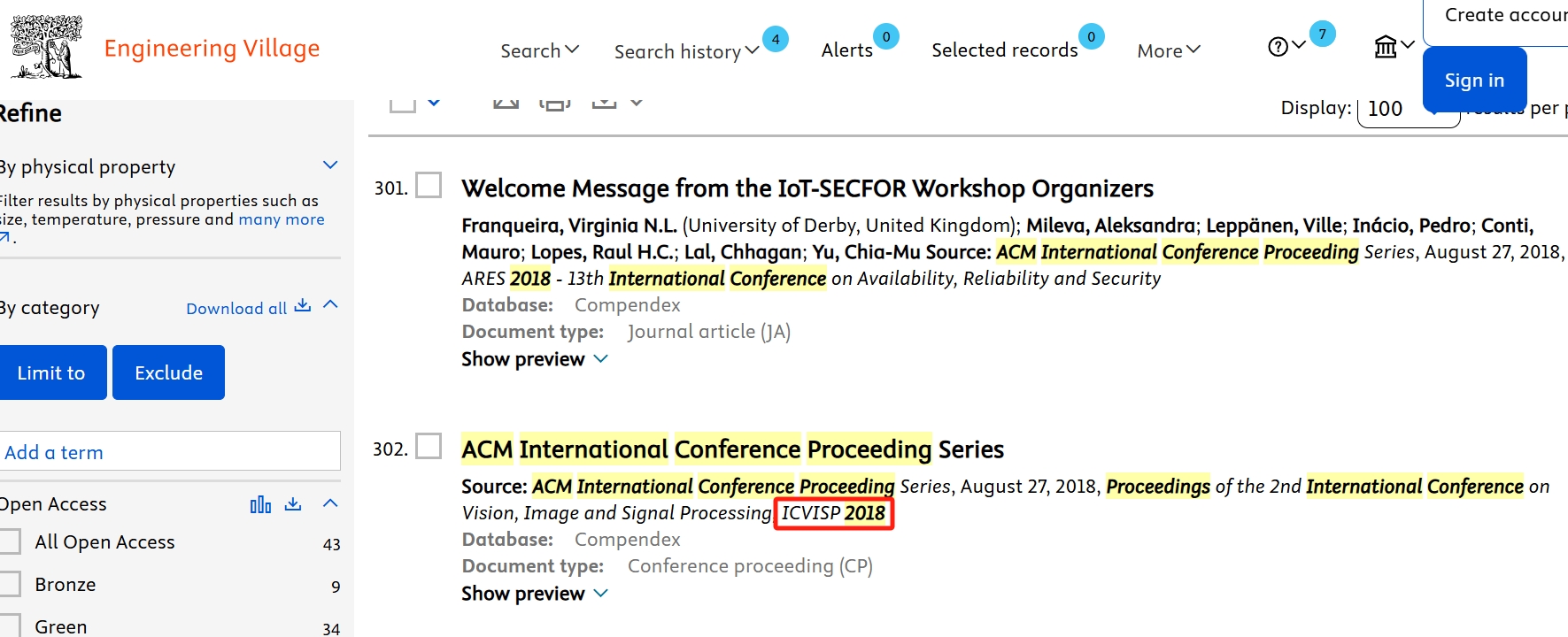
Task: Click the Elsevier tree logo
Action: pos(46,47)
